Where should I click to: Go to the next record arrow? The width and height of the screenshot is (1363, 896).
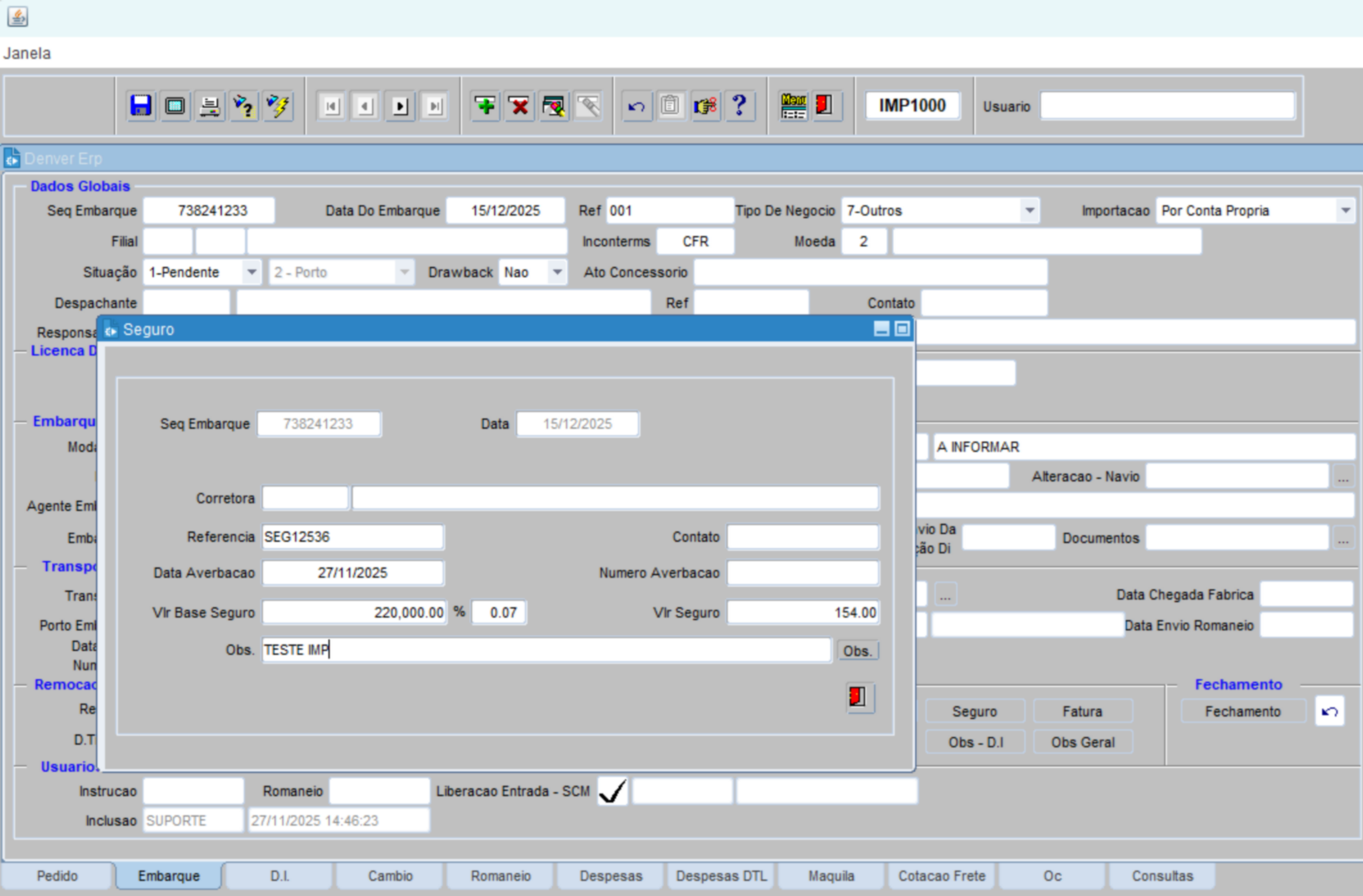tap(400, 105)
